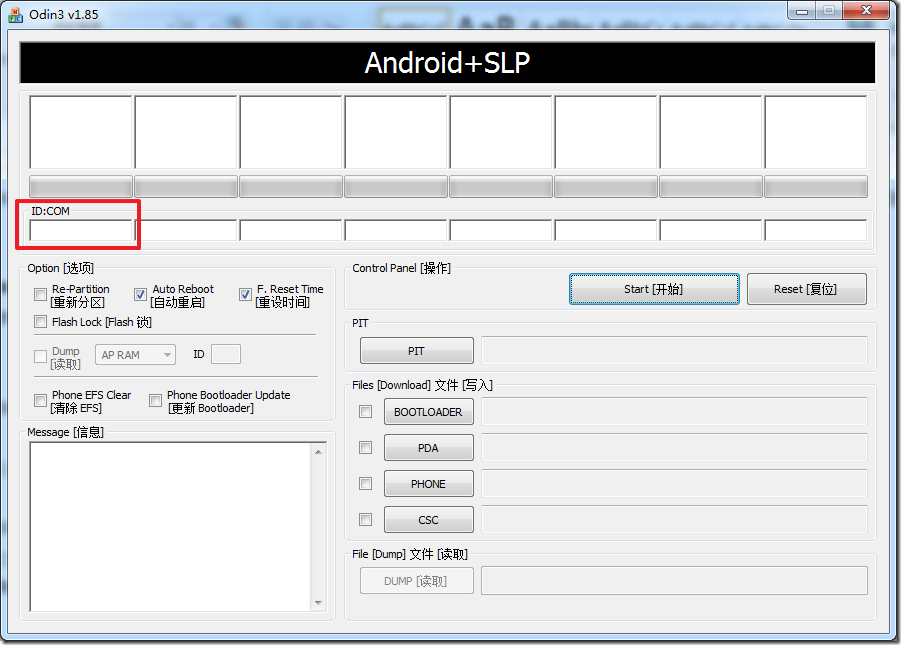The width and height of the screenshot is (901, 645).
Task: Minimize the Odin3 window
Action: (802, 10)
